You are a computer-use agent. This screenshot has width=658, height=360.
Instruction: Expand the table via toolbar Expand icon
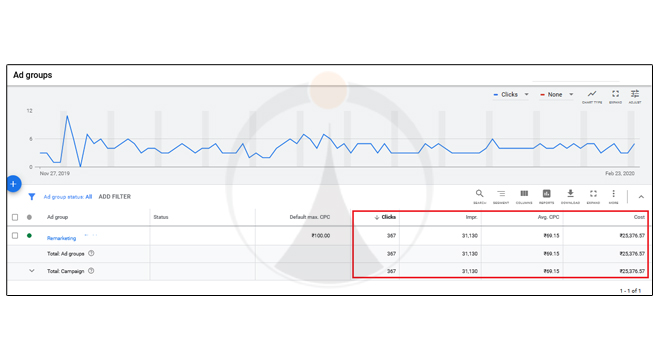coord(593,196)
